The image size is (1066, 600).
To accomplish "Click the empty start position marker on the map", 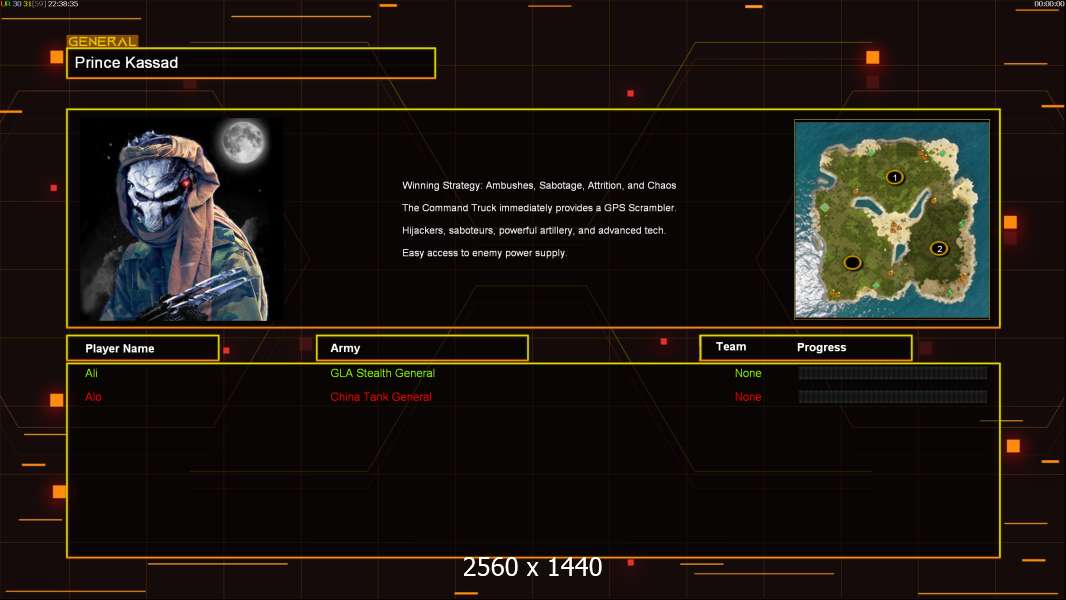I will pyautogui.click(x=852, y=263).
